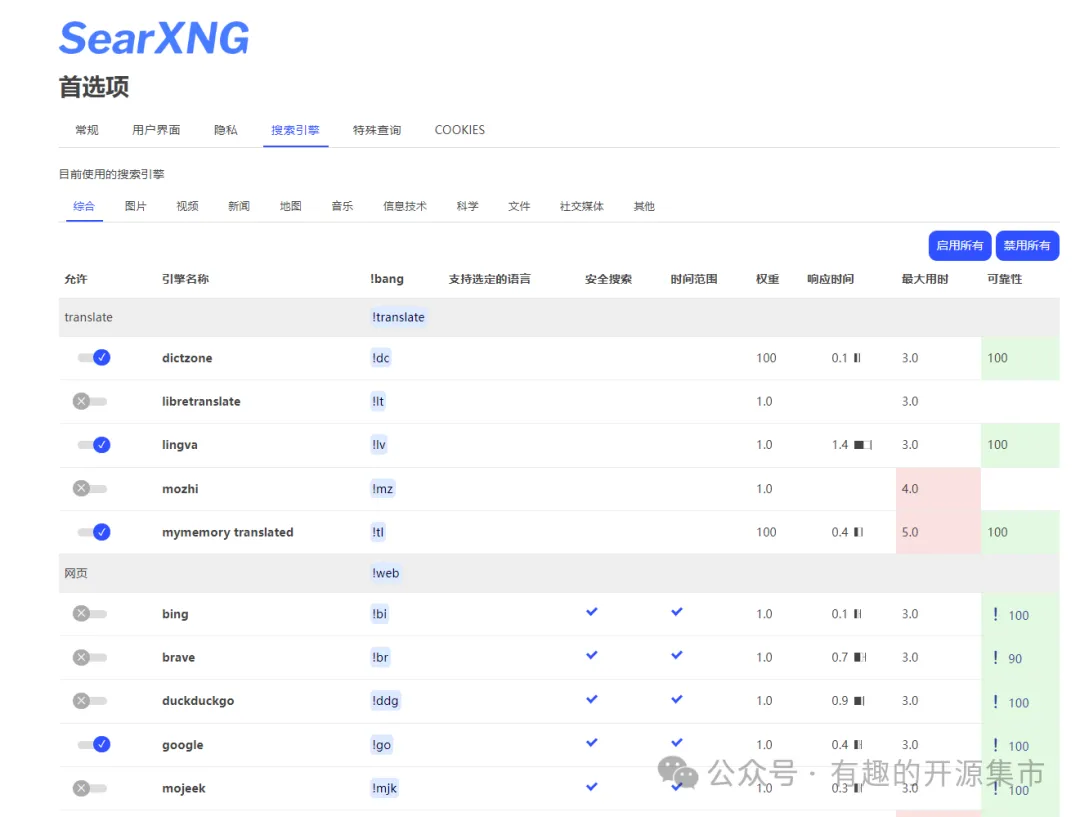This screenshot has height=817, width=1080.
Task: Select the 地图 engine category tab
Action: click(291, 206)
